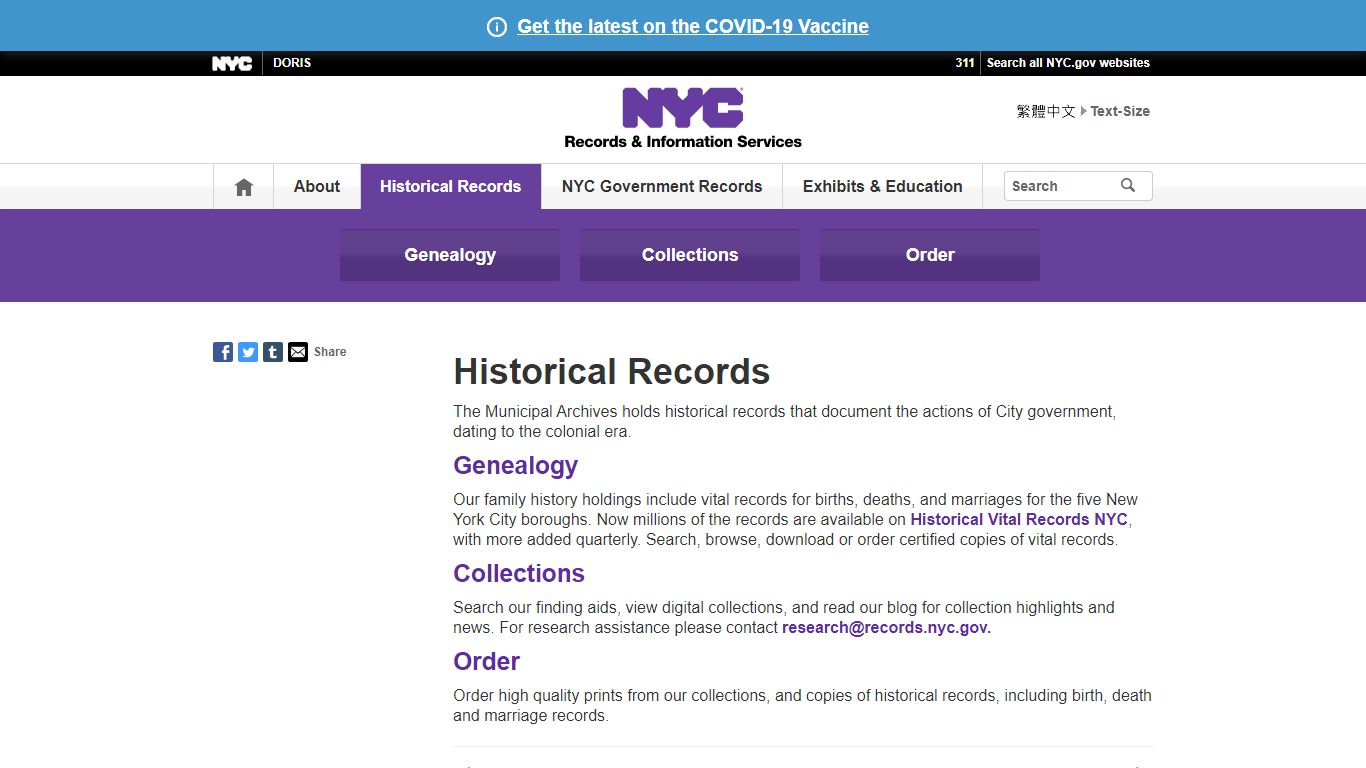
Task: Open the COVID-19 Vaccine banner link
Action: point(693,27)
